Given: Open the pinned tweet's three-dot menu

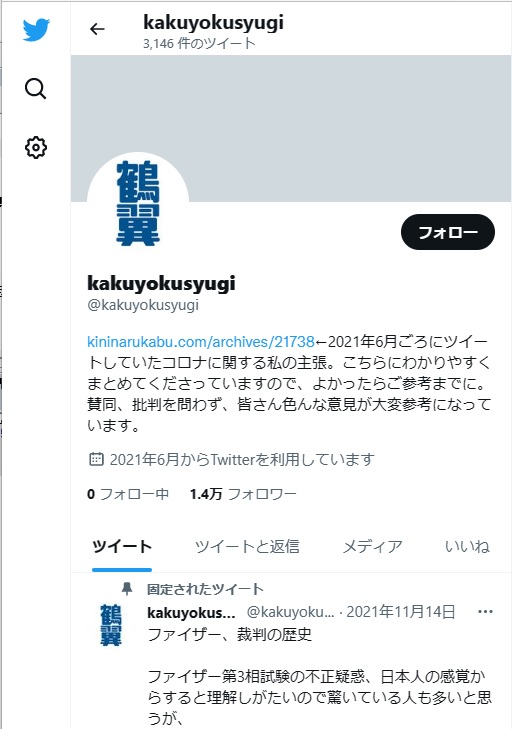Looking at the screenshot, I should 485,611.
